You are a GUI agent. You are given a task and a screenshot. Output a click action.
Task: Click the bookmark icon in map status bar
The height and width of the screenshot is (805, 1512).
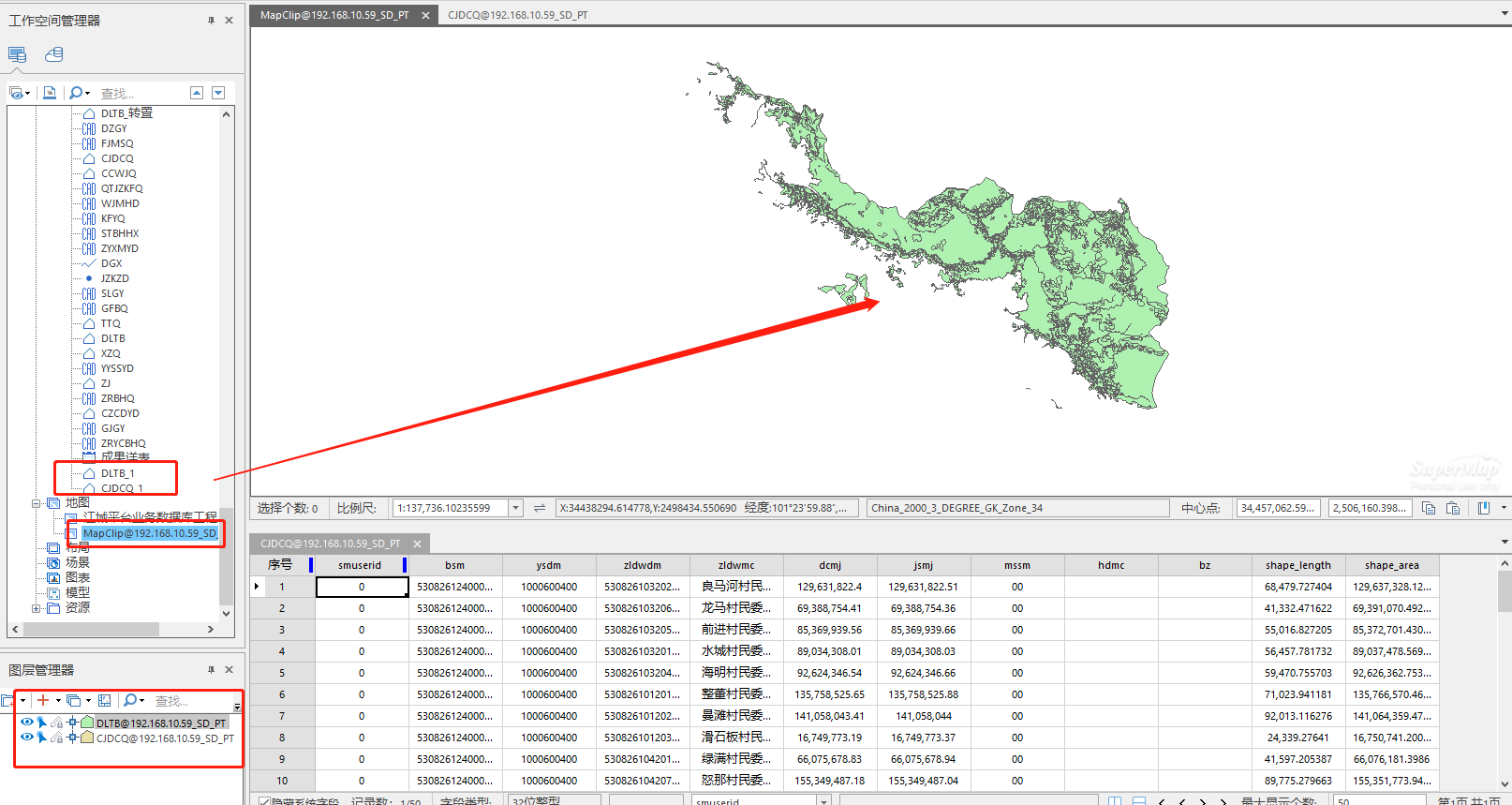point(1484,508)
